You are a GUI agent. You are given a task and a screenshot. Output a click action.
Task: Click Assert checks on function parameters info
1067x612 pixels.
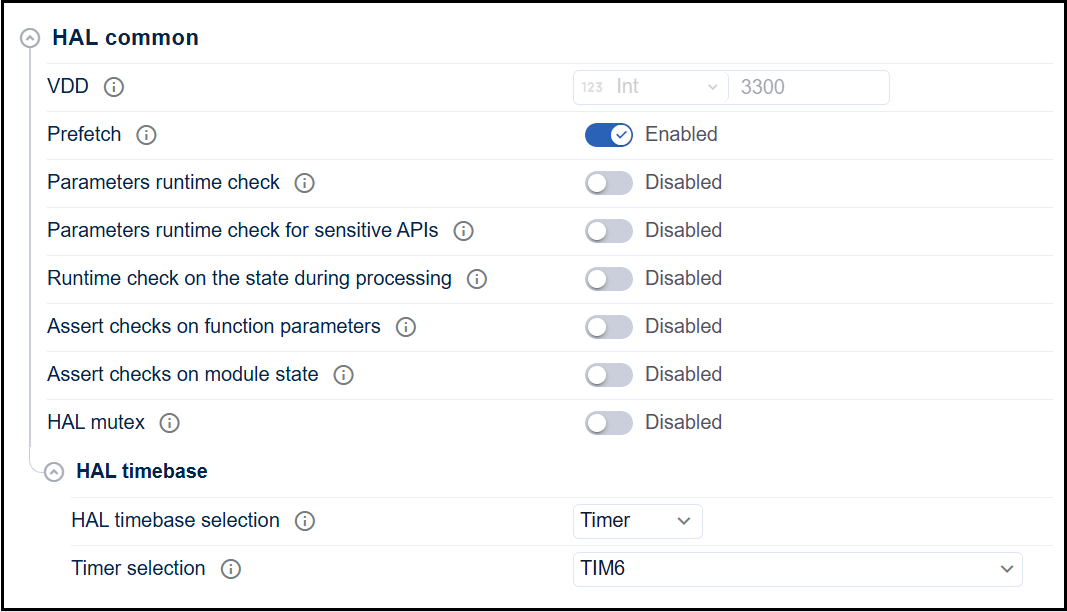pos(405,327)
